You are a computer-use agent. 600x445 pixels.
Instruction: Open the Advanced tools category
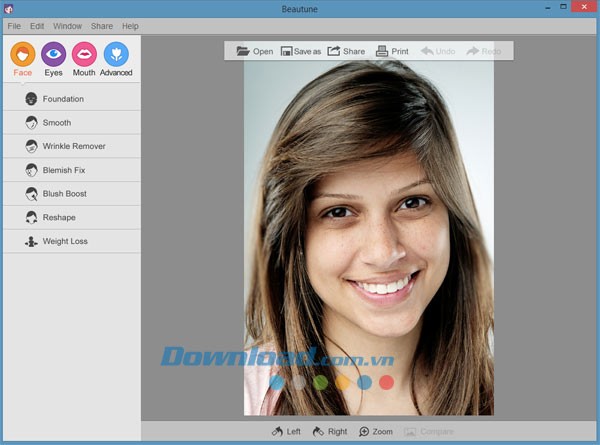(x=116, y=55)
